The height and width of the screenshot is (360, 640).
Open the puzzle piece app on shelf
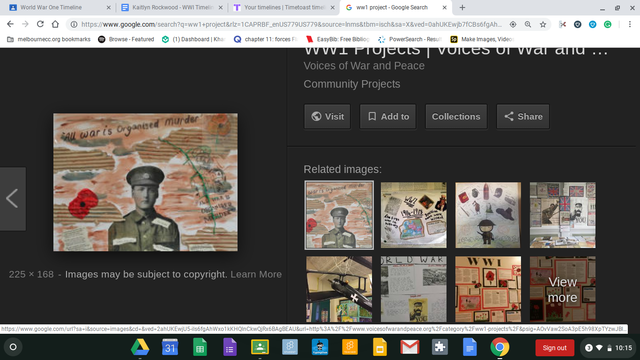tap(440, 347)
